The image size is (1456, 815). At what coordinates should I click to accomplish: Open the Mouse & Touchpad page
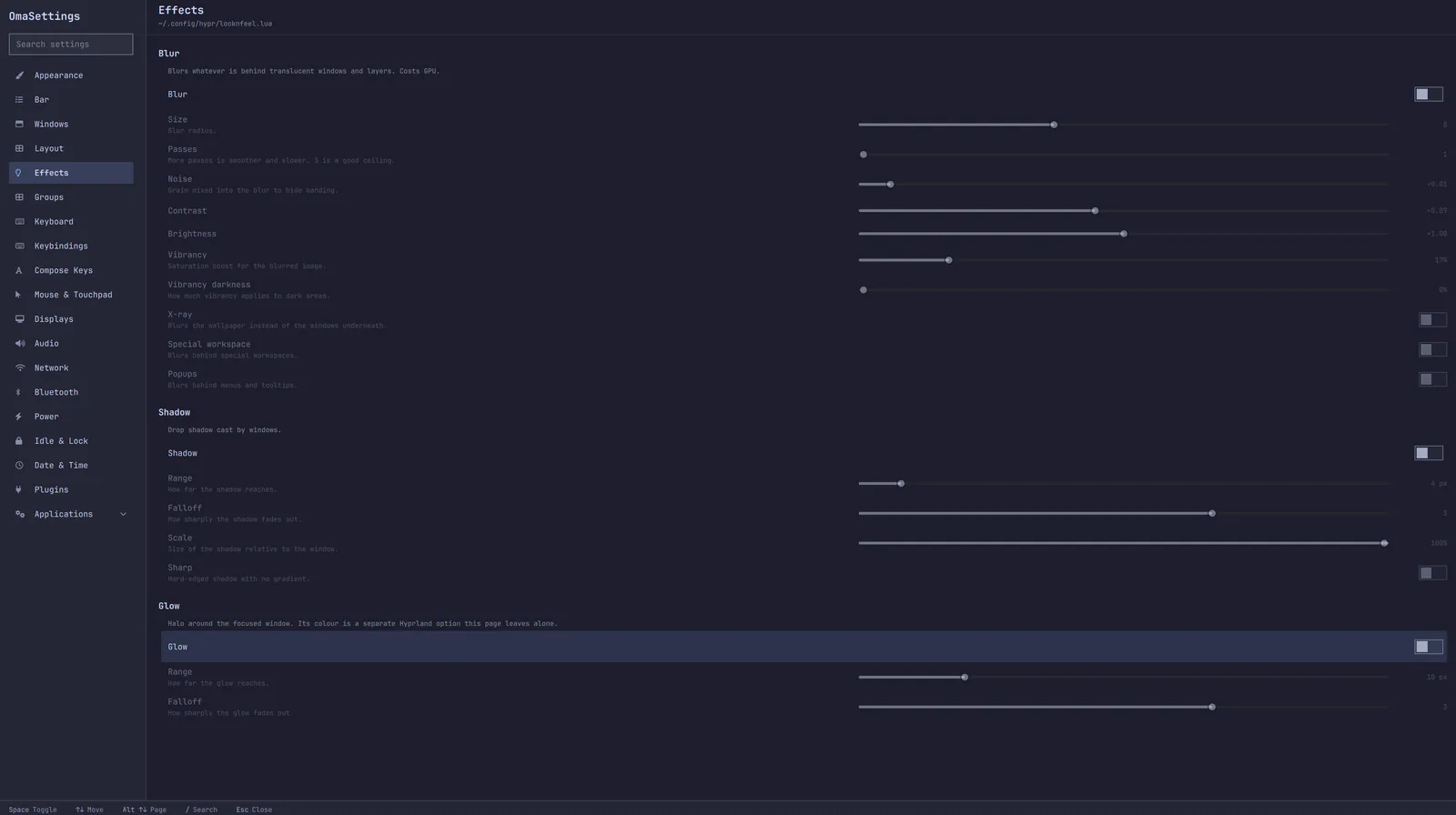click(x=71, y=295)
